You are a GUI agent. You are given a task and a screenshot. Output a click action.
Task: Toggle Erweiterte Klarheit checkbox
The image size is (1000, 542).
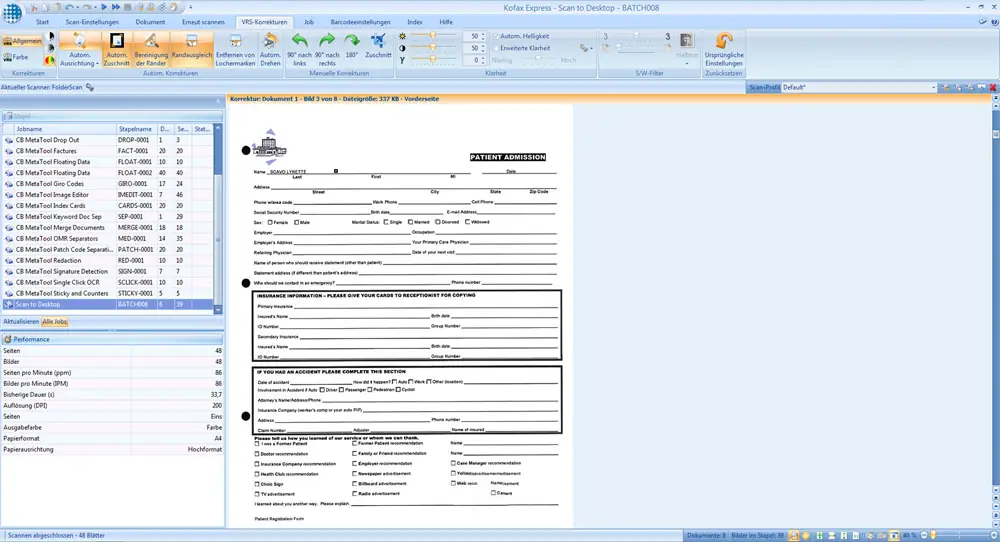(496, 48)
